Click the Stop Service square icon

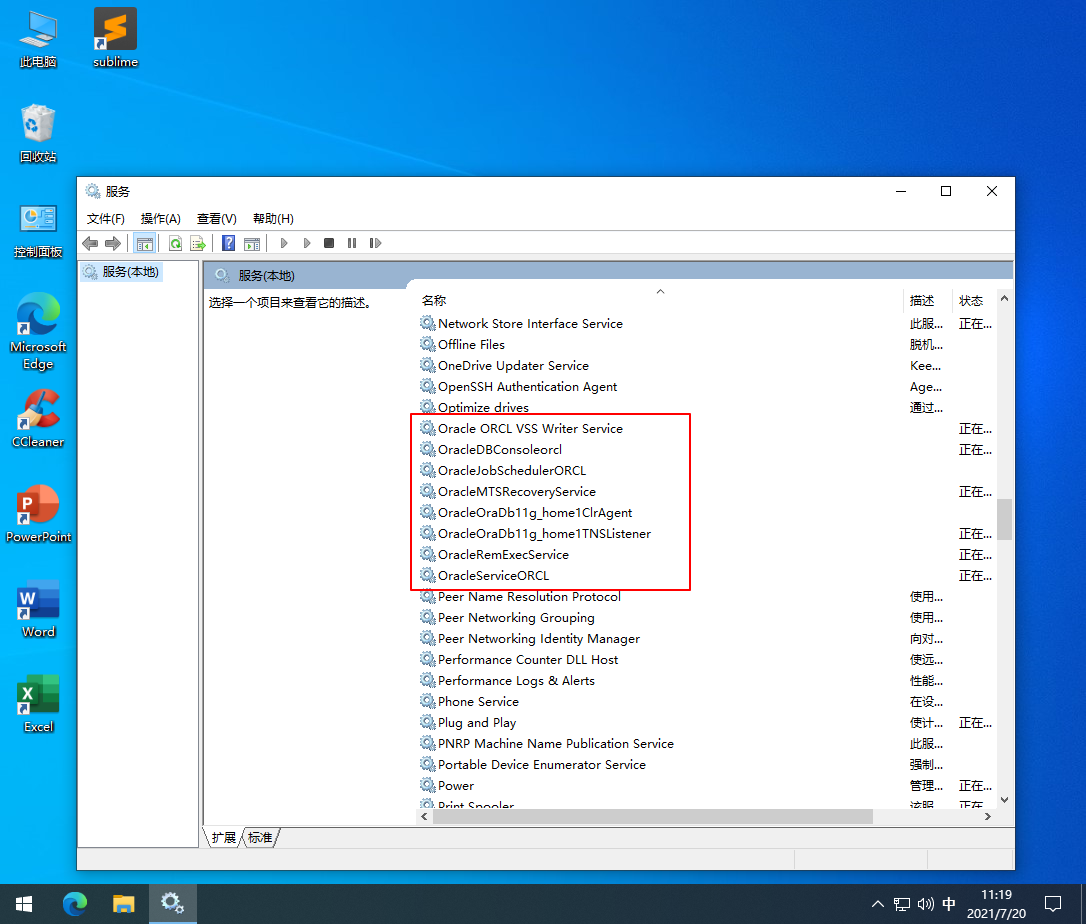coord(329,243)
